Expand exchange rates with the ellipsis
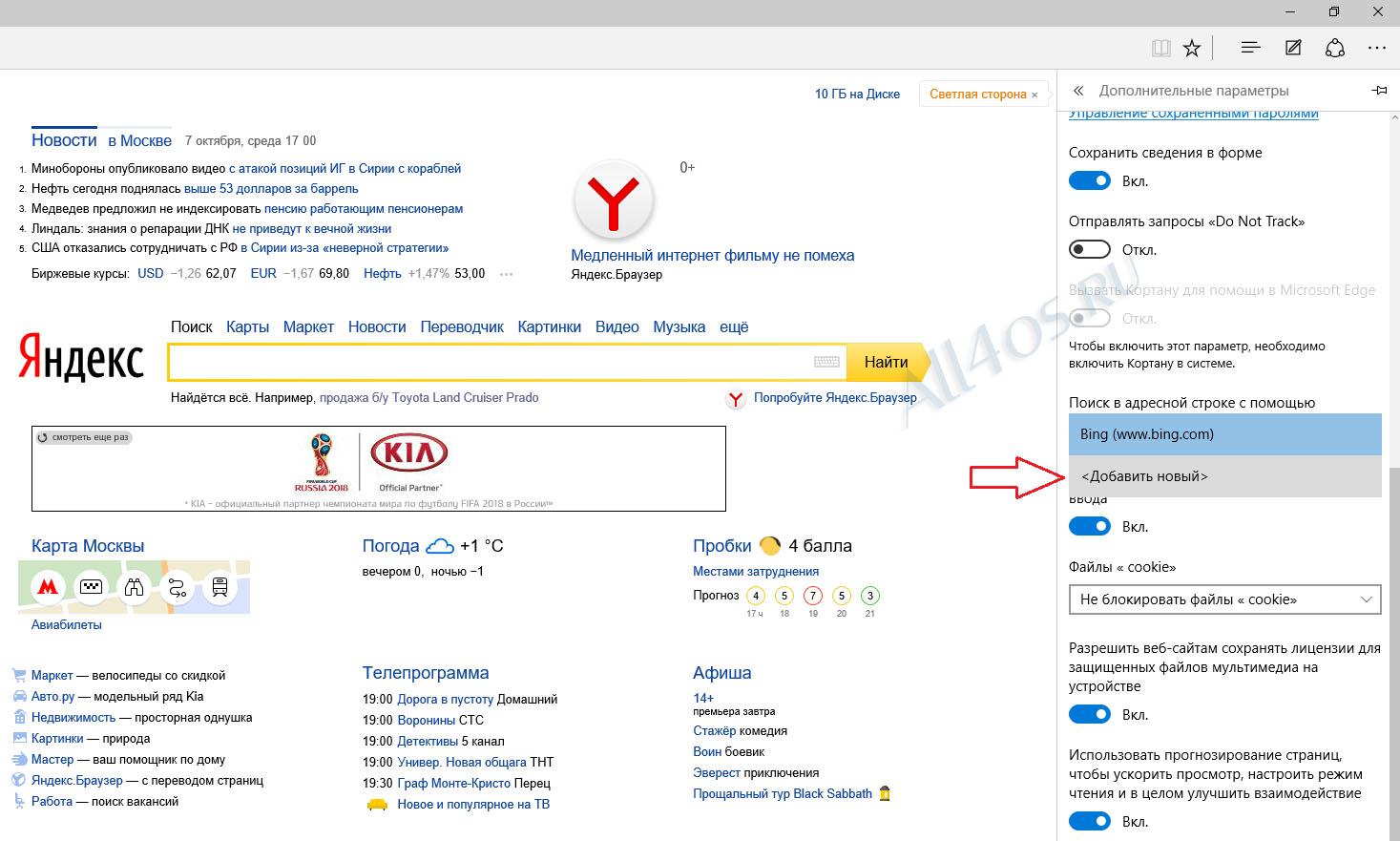 pos(506,274)
